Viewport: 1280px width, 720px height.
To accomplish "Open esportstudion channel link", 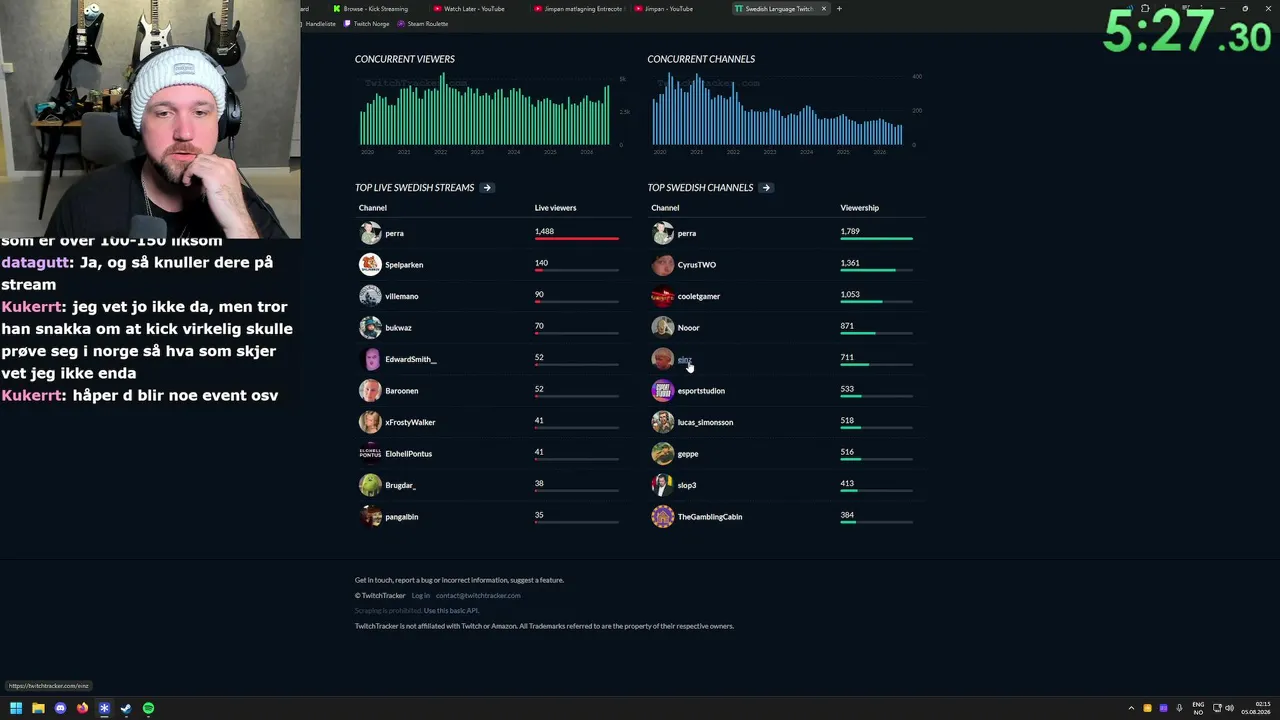I will point(701,391).
